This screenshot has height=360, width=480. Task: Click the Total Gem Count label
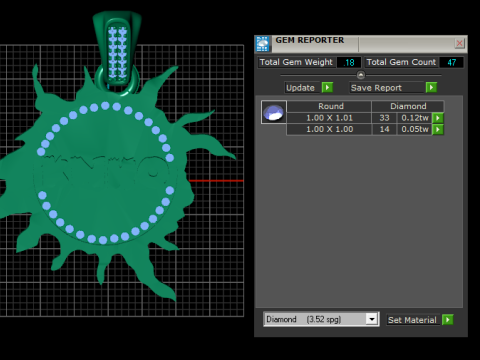coord(401,62)
